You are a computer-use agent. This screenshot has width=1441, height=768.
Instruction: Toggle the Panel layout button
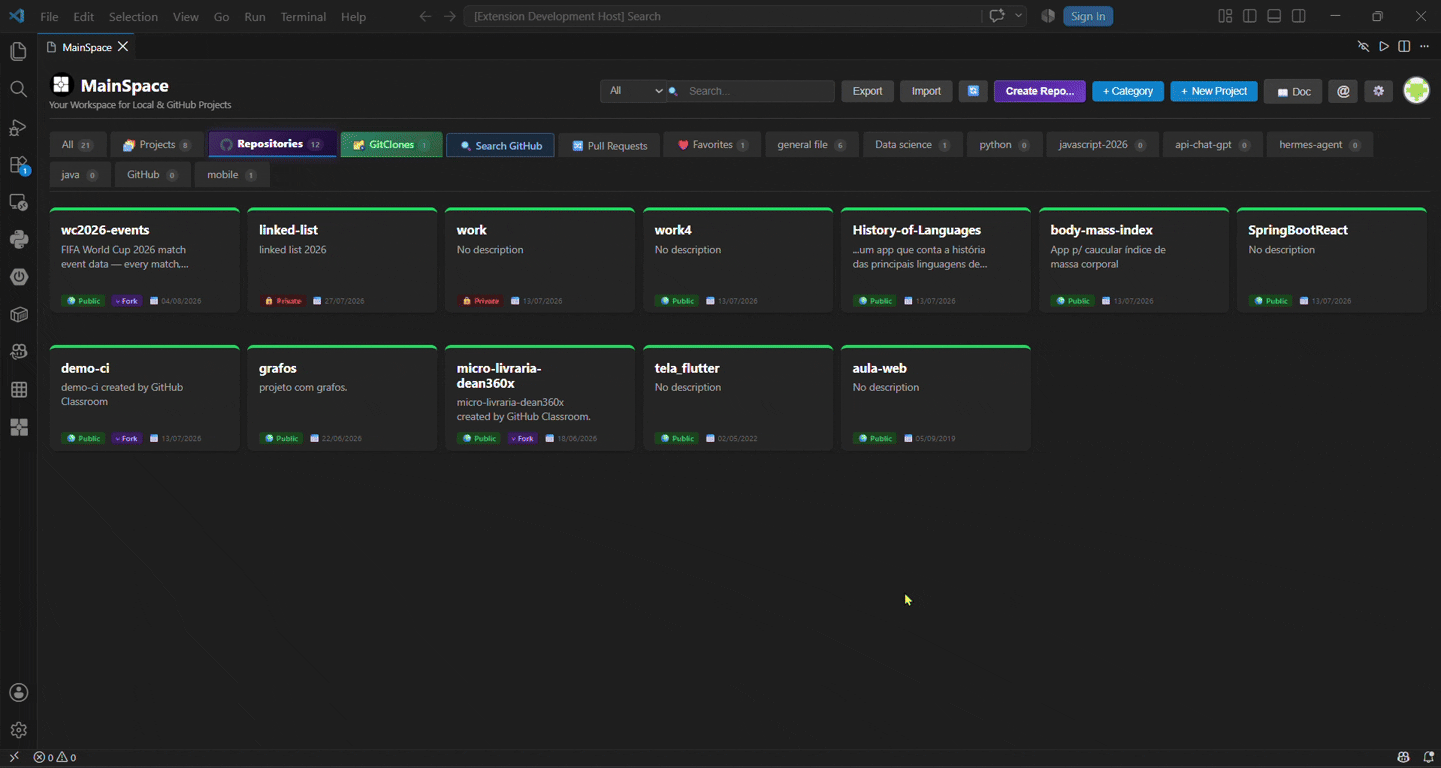[x=1274, y=16]
